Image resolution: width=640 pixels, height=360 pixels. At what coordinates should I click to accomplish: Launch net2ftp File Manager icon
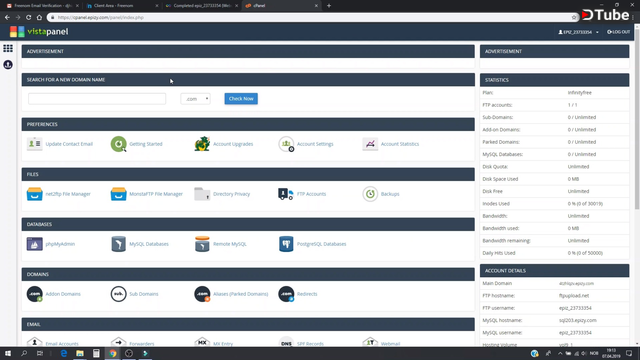pos(35,194)
